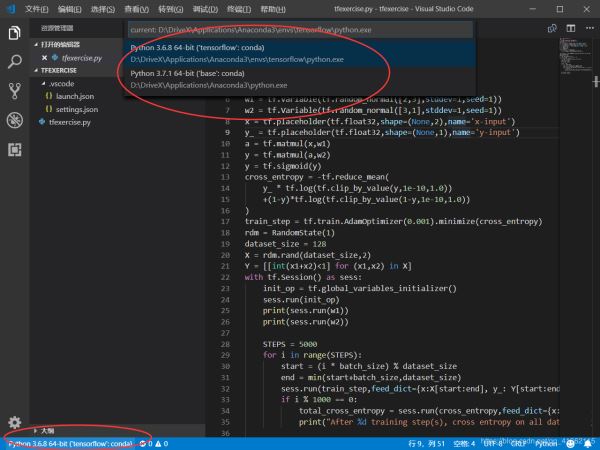Open settings.json in the file tree
600x450 pixels.
point(76,109)
